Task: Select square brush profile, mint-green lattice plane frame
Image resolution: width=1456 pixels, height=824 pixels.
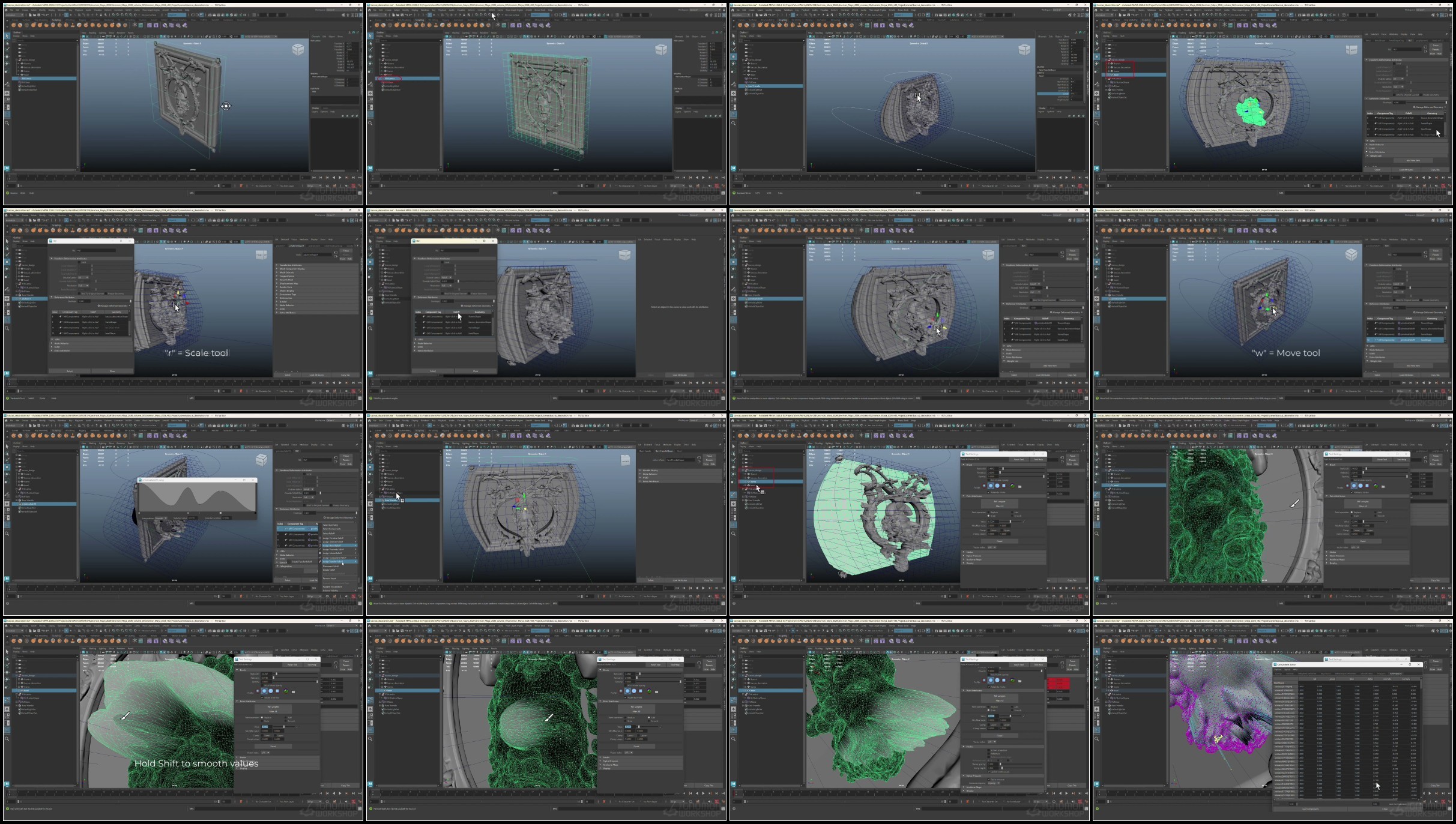Action: (x=1003, y=486)
